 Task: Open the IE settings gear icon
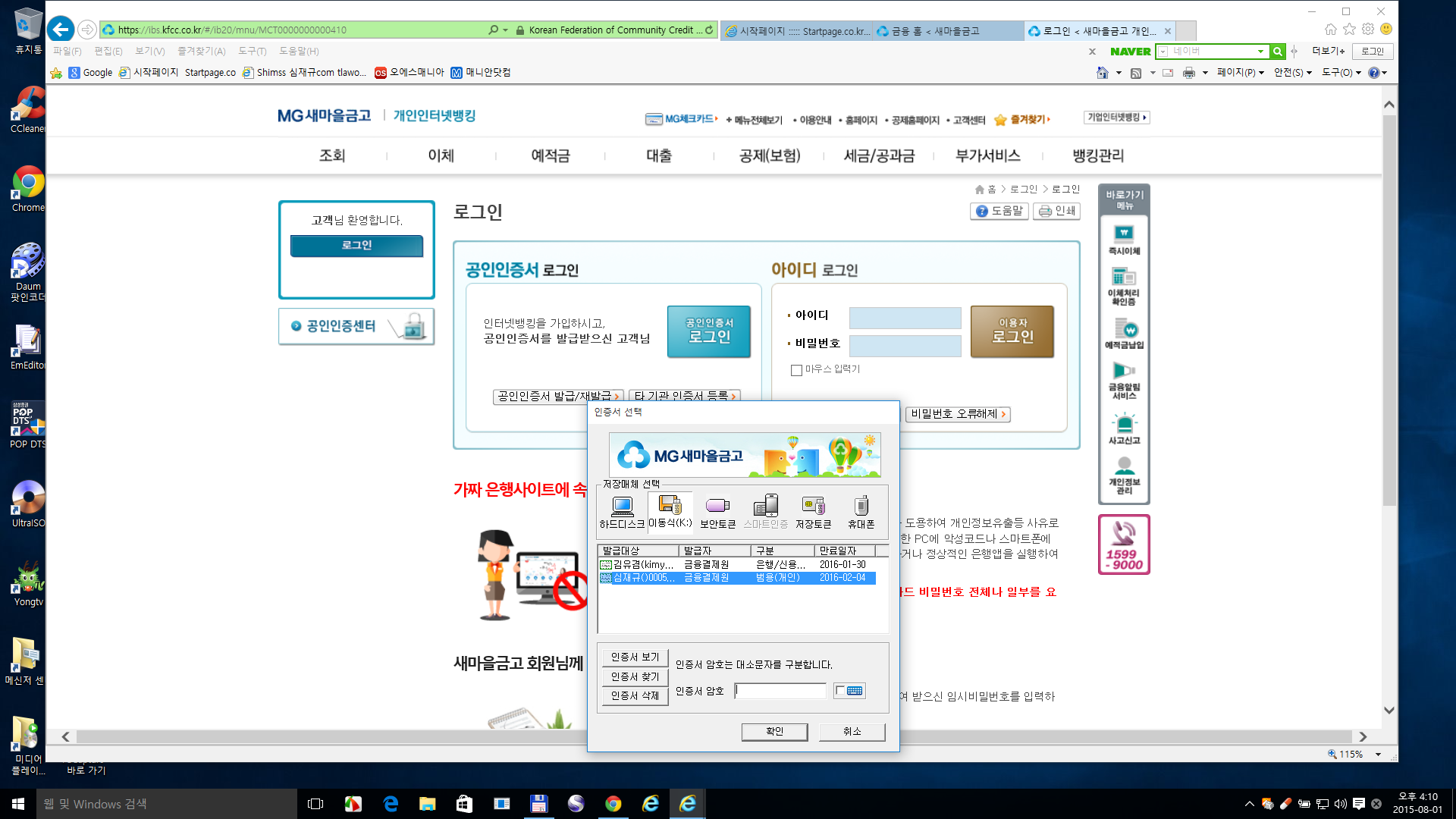coord(1368,30)
